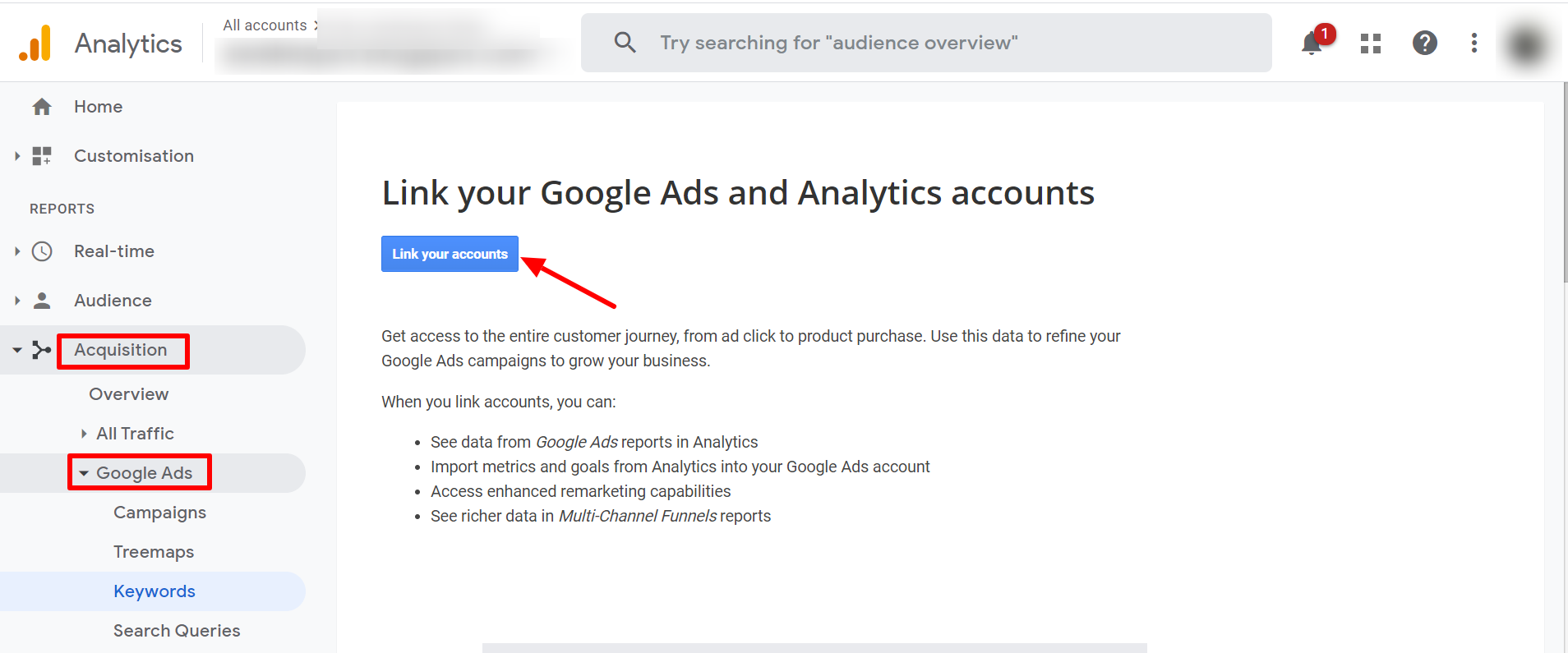
Task: Expand the Real-time reports arrow
Action: (x=17, y=251)
